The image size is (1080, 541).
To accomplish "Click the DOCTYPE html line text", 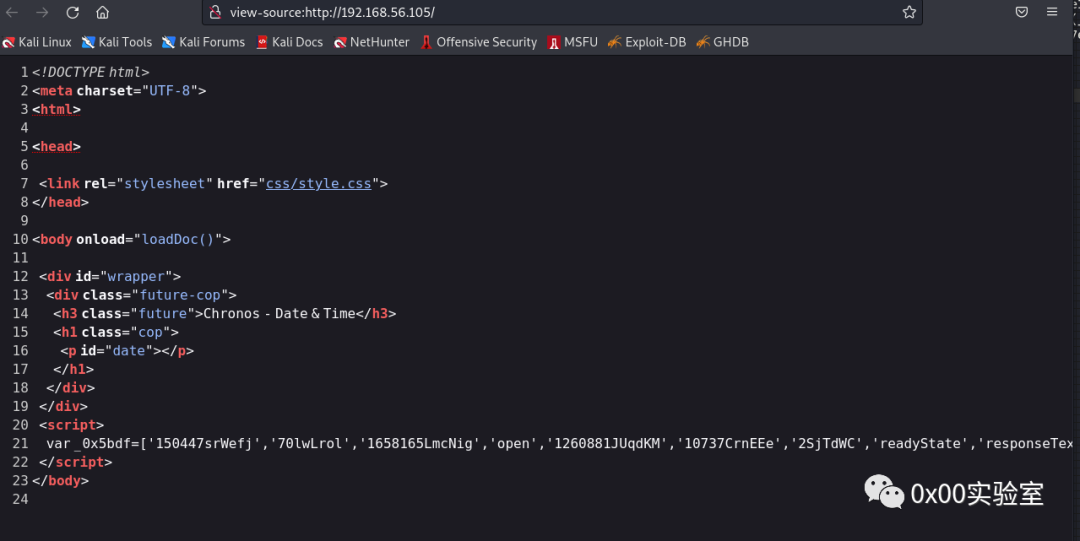I will [x=90, y=72].
